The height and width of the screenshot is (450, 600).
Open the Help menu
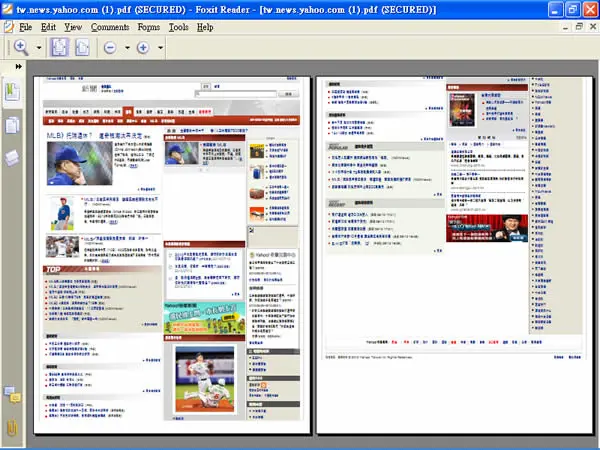205,27
